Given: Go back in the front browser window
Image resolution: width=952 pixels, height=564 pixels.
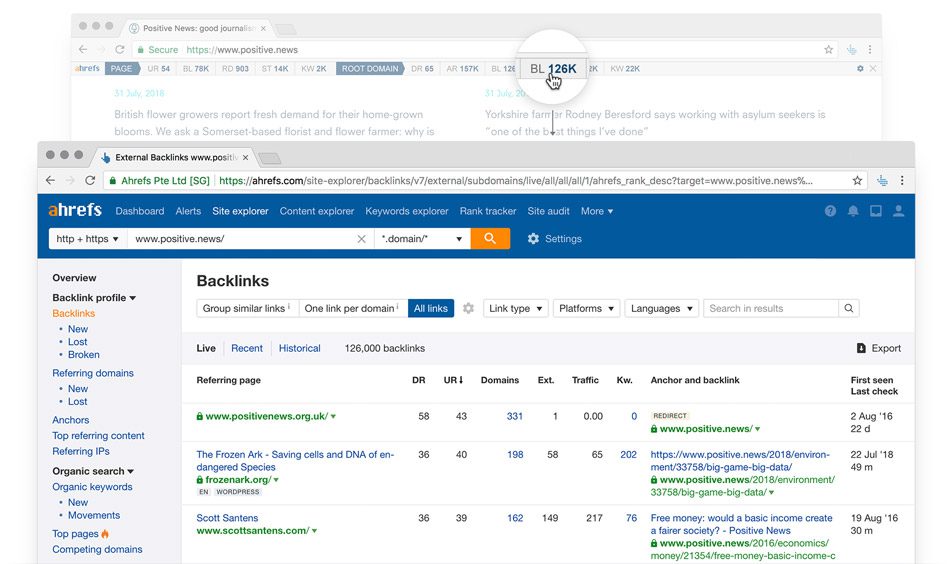Looking at the screenshot, I should [x=50, y=180].
